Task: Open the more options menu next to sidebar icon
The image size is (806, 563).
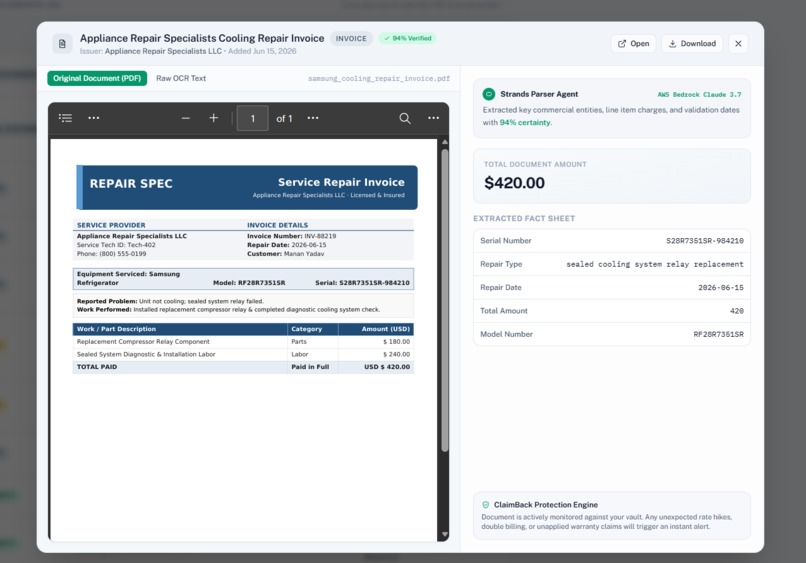Action: click(94, 118)
